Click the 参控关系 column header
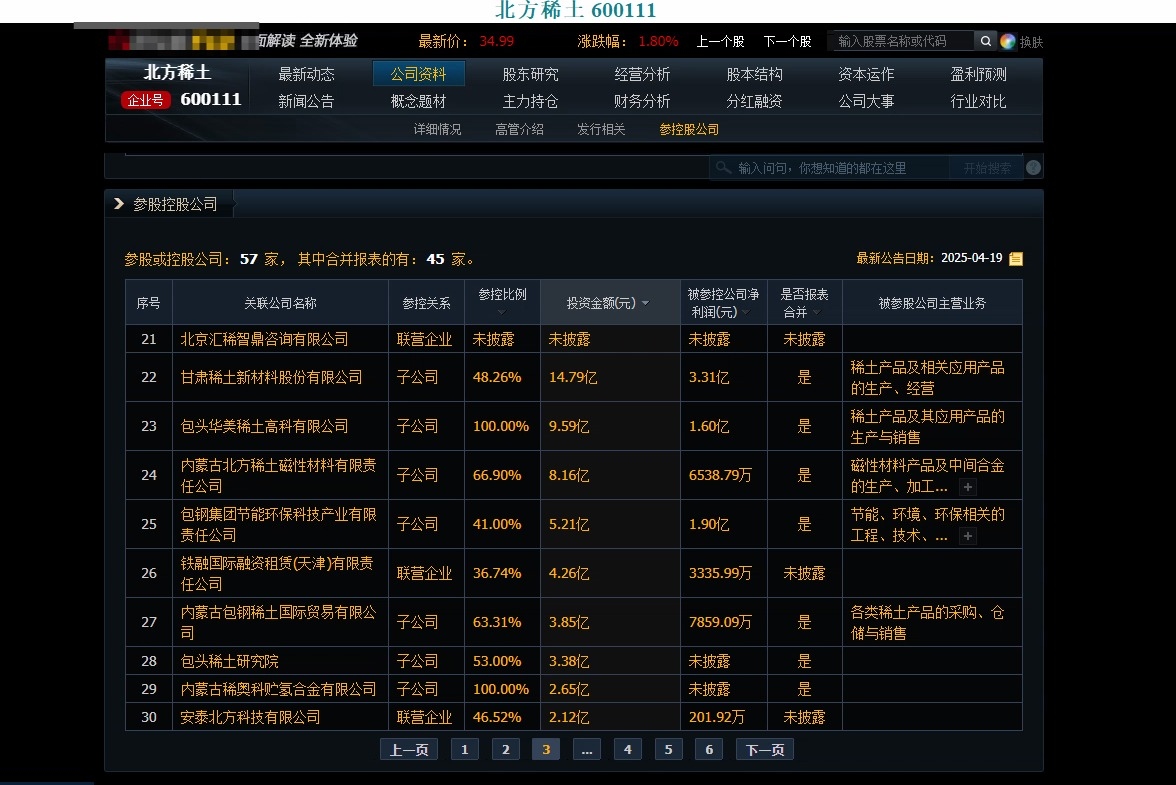 [x=426, y=303]
